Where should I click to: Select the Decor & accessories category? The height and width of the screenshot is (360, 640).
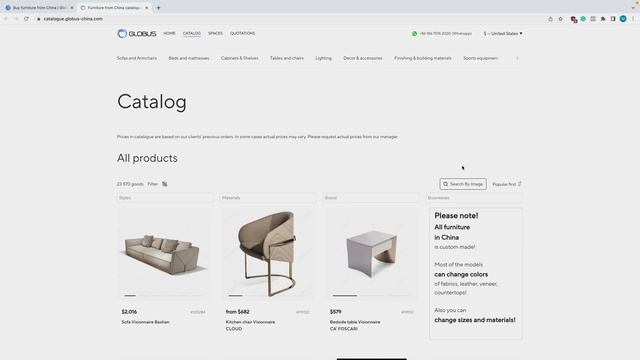click(x=363, y=58)
